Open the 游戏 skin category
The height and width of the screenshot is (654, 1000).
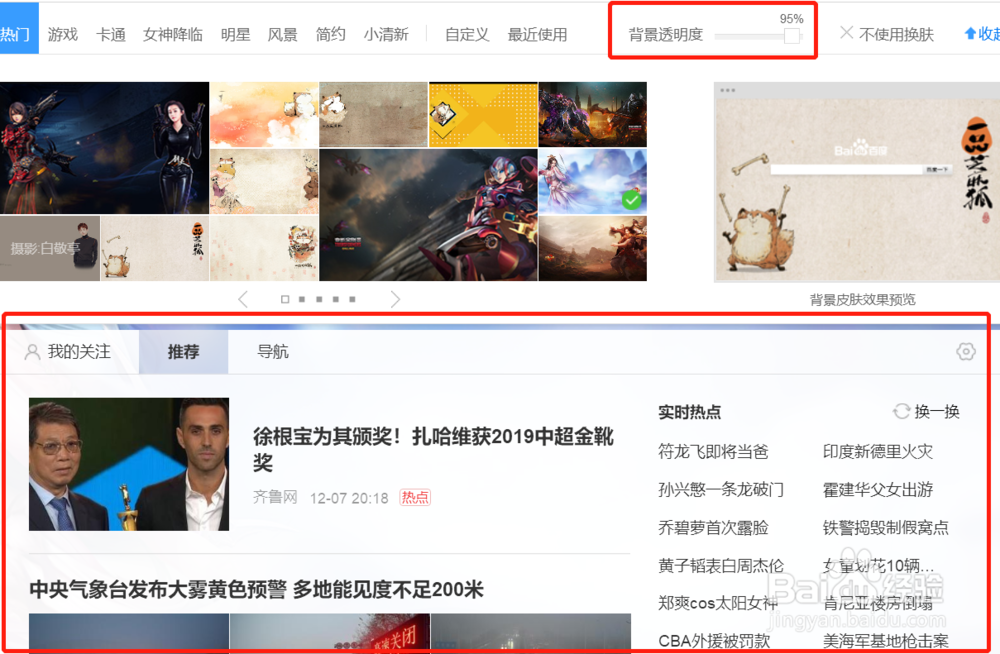tap(62, 34)
